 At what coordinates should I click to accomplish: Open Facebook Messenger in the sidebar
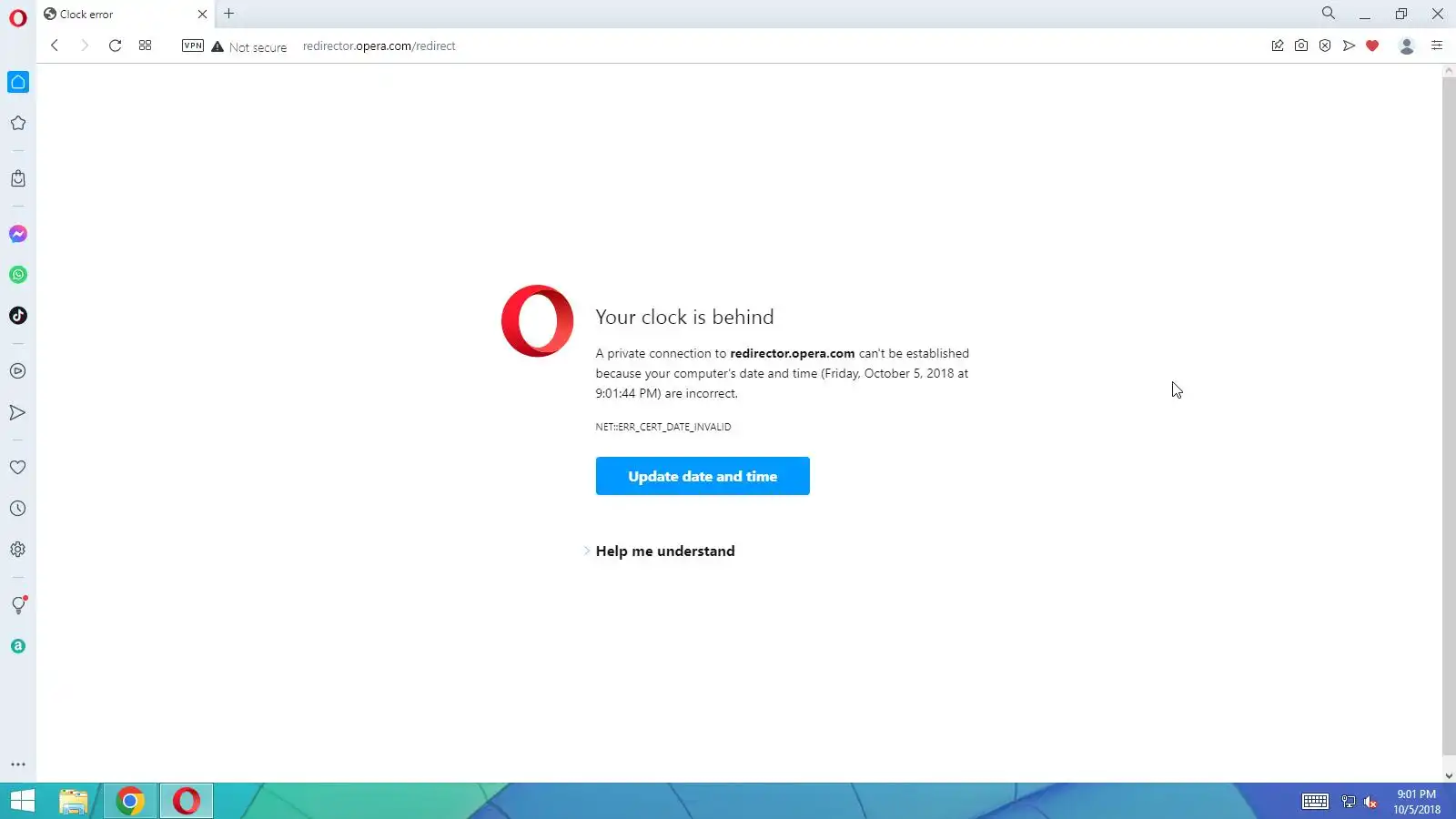pos(18,234)
